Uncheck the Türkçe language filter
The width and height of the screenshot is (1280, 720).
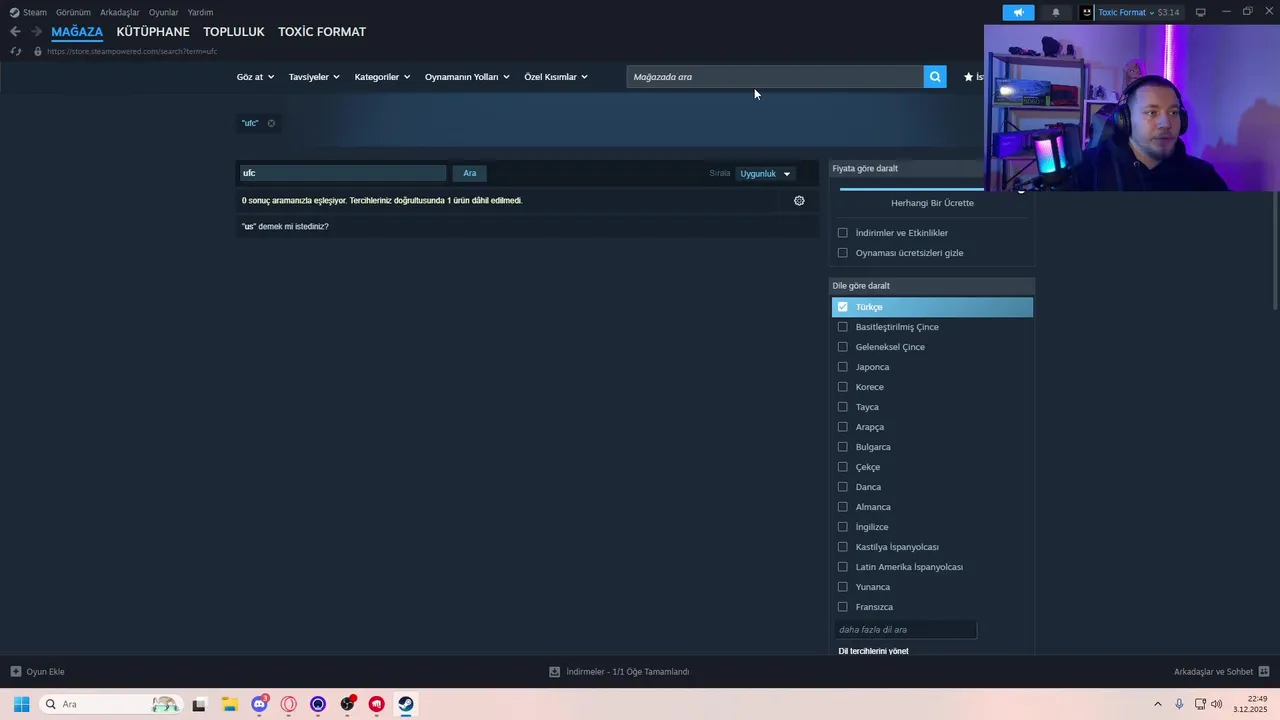(842, 307)
